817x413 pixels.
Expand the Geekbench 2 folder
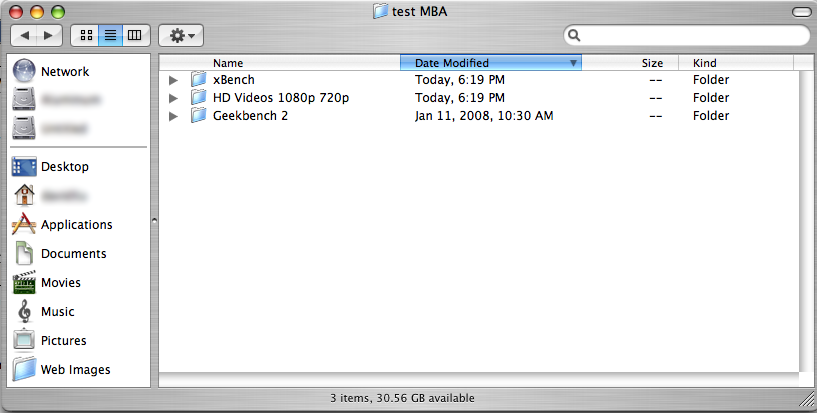click(x=174, y=116)
